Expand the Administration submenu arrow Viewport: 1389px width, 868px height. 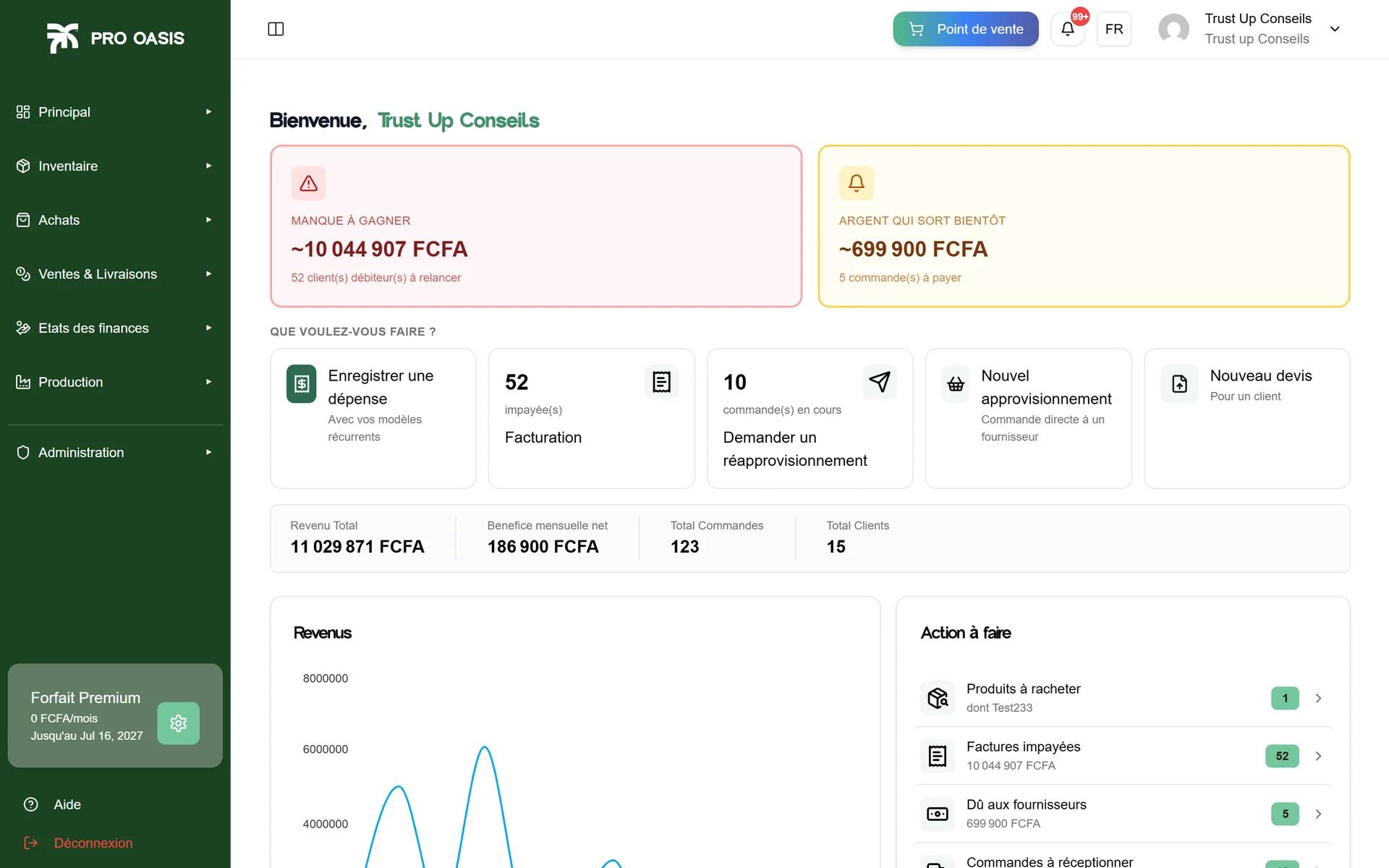(x=208, y=452)
